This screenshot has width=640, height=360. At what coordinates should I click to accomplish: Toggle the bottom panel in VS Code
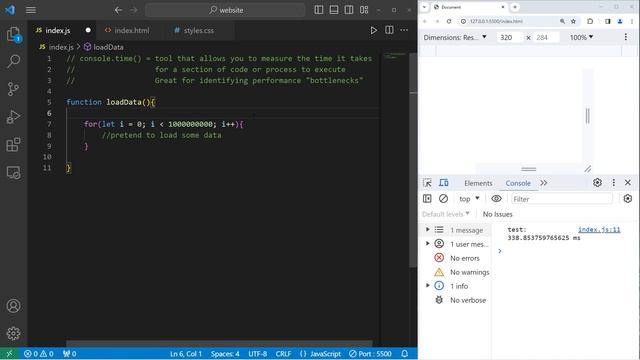334,10
